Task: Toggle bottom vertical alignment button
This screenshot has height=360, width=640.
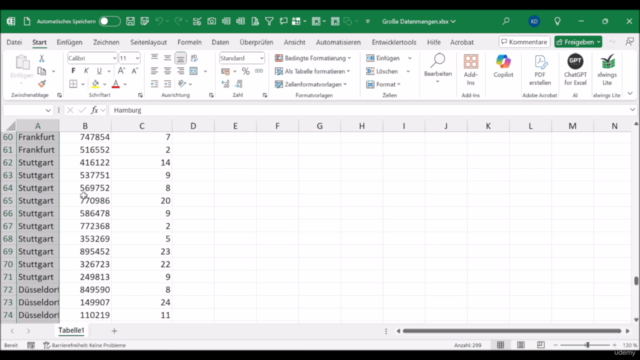Action: click(x=180, y=58)
